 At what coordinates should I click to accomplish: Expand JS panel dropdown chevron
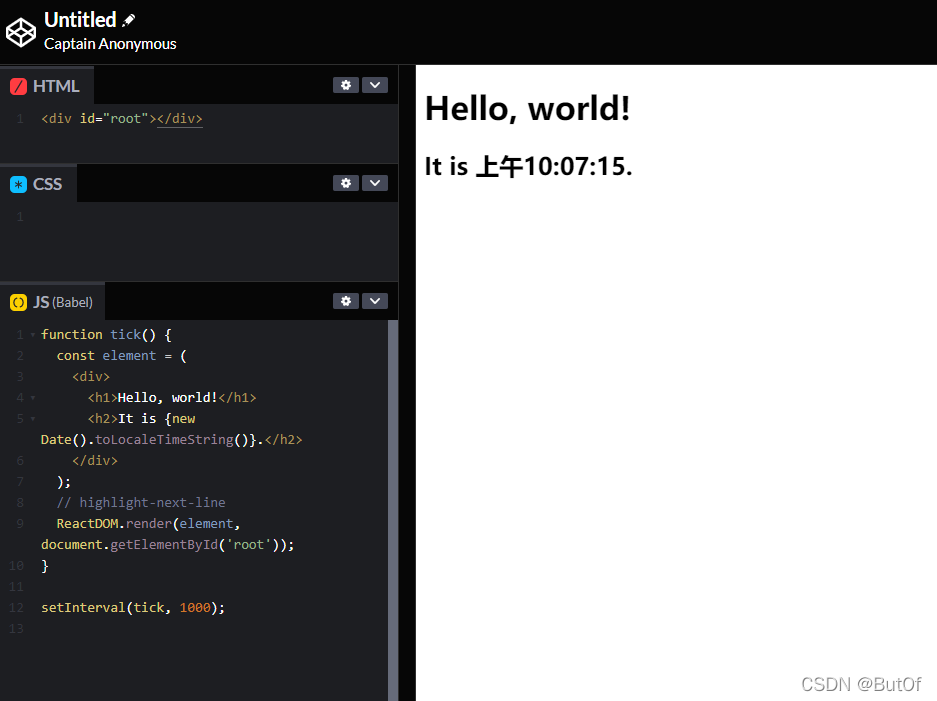pos(375,301)
